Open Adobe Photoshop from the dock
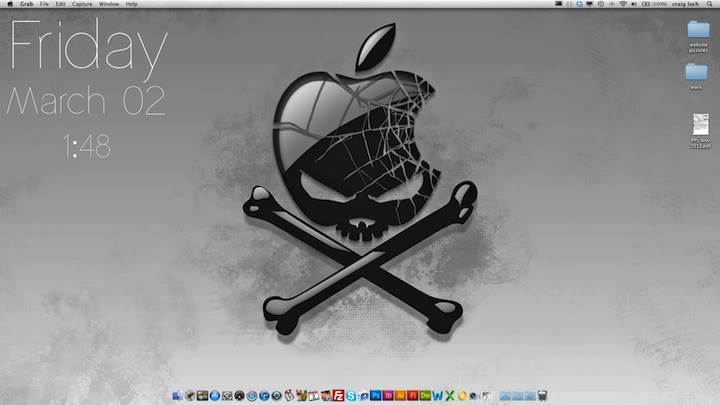 tap(376, 395)
